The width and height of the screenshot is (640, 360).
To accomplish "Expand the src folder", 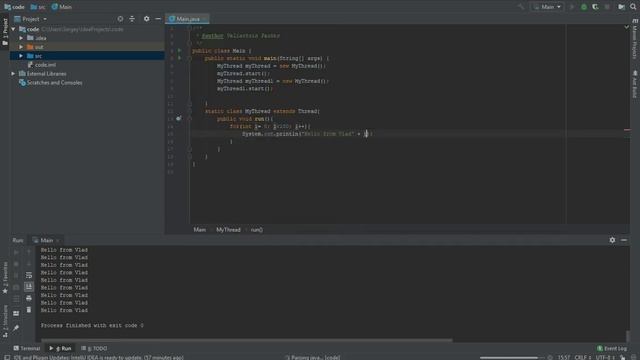I will coord(21,56).
